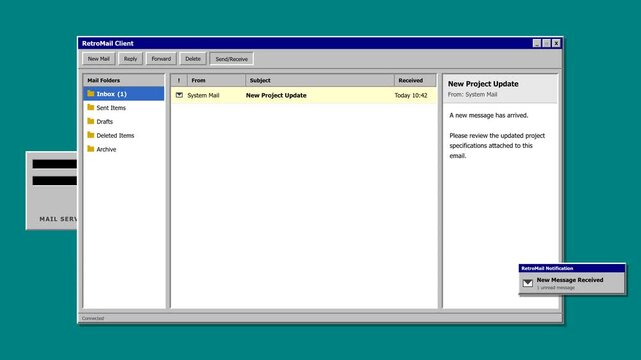Click the RetroMail Notification title bar
The height and width of the screenshot is (360, 641).
pos(572,268)
